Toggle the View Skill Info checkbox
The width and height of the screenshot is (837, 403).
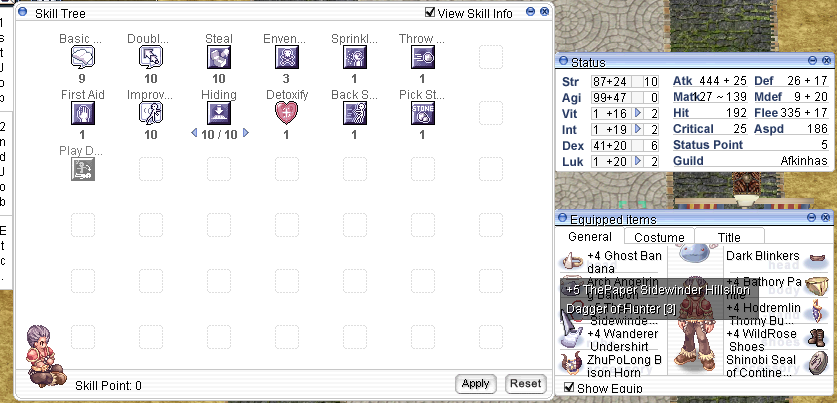point(430,12)
